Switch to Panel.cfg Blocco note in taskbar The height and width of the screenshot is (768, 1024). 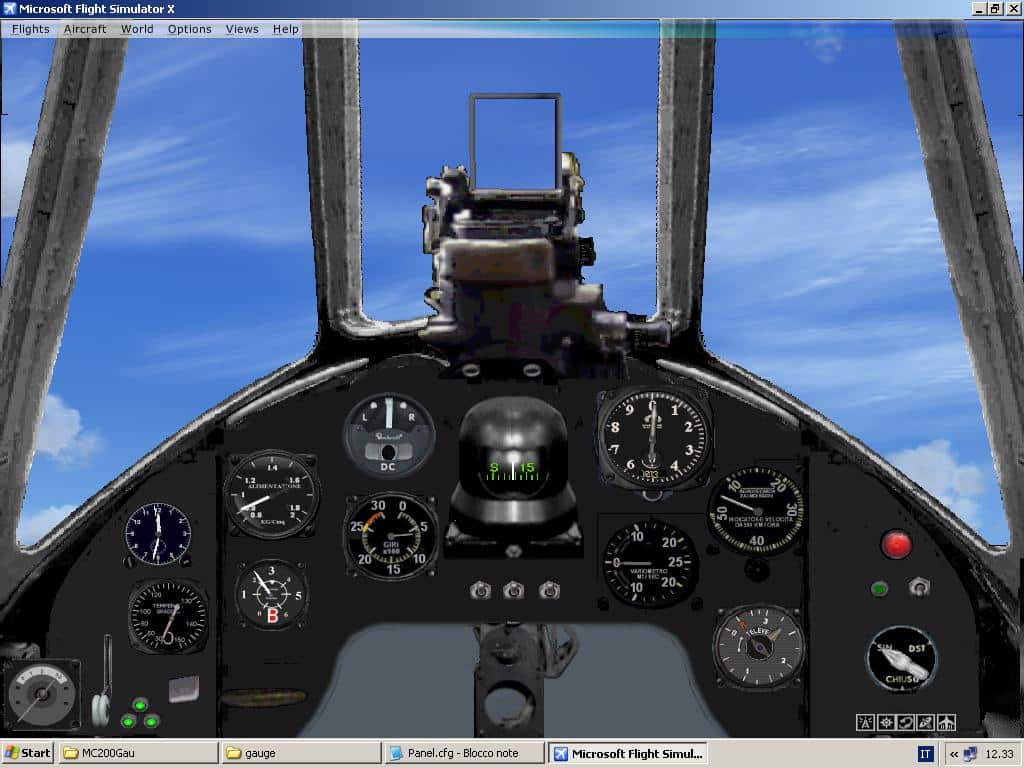[x=465, y=753]
